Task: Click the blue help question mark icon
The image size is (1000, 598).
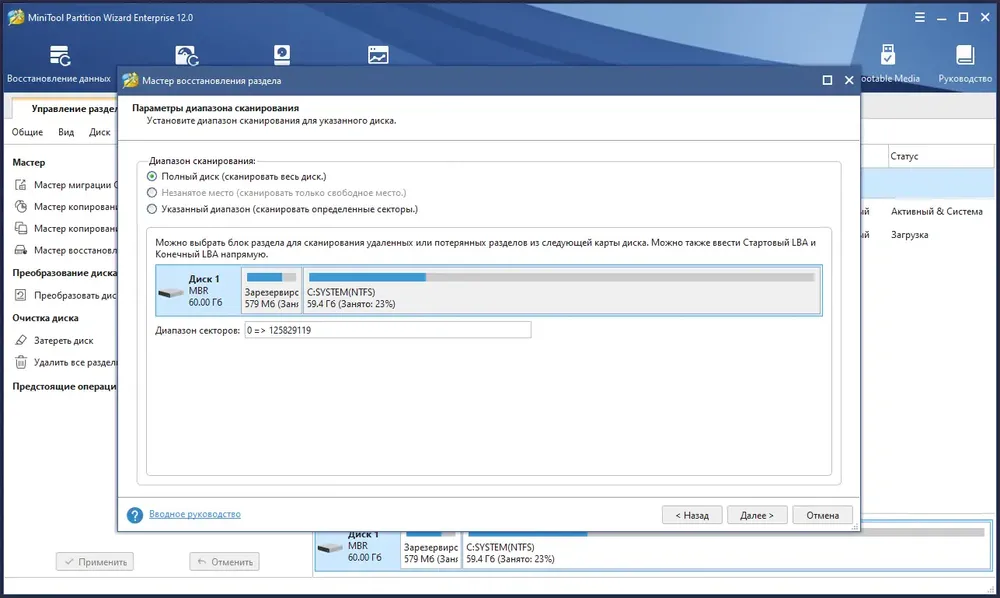Action: click(x=135, y=514)
